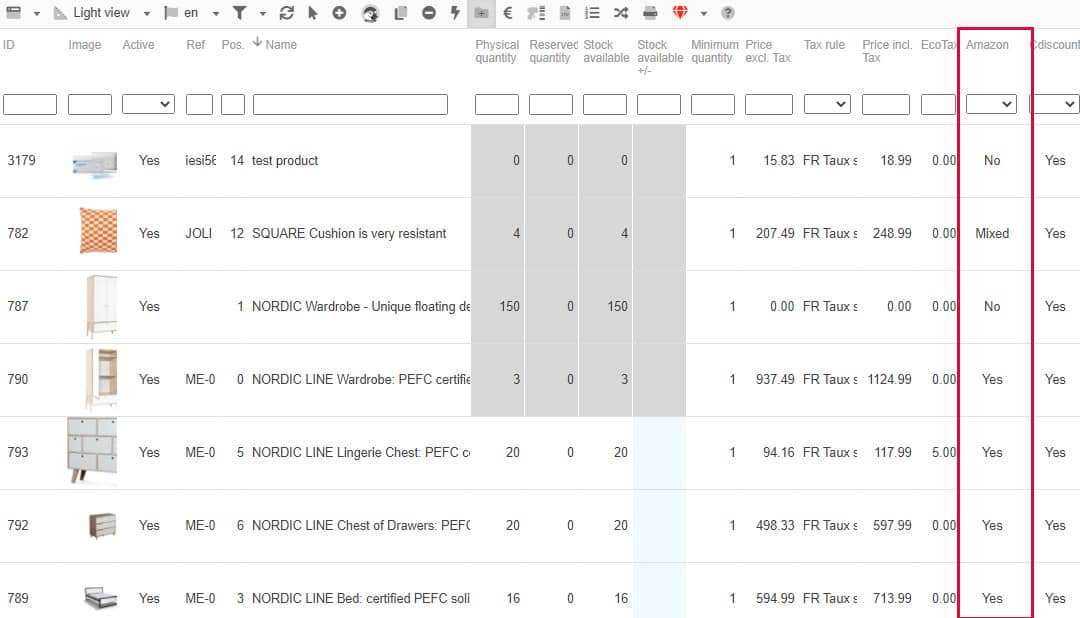Open the Tax rule filter dropdown

click(827, 104)
